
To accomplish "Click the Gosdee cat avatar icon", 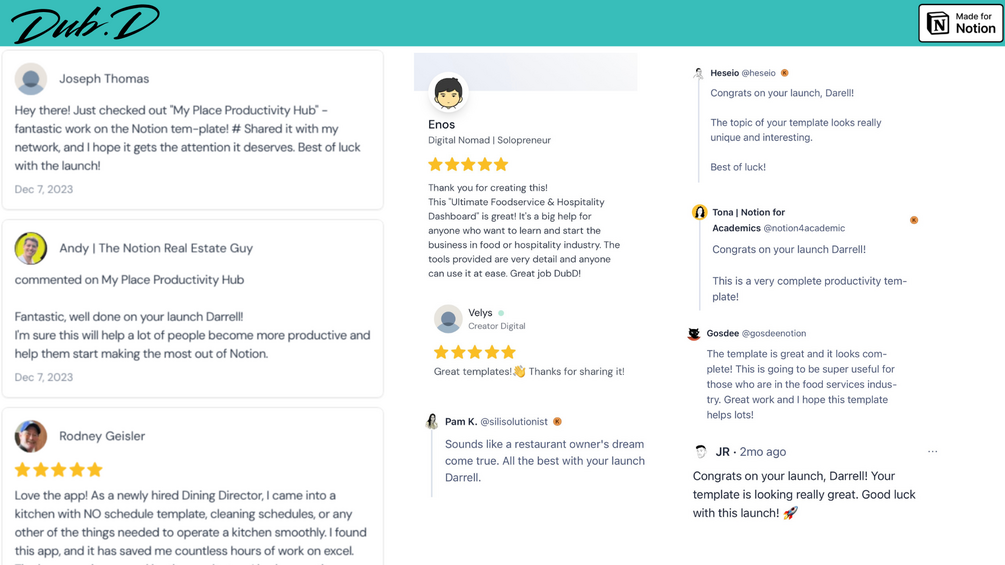I will pos(694,334).
